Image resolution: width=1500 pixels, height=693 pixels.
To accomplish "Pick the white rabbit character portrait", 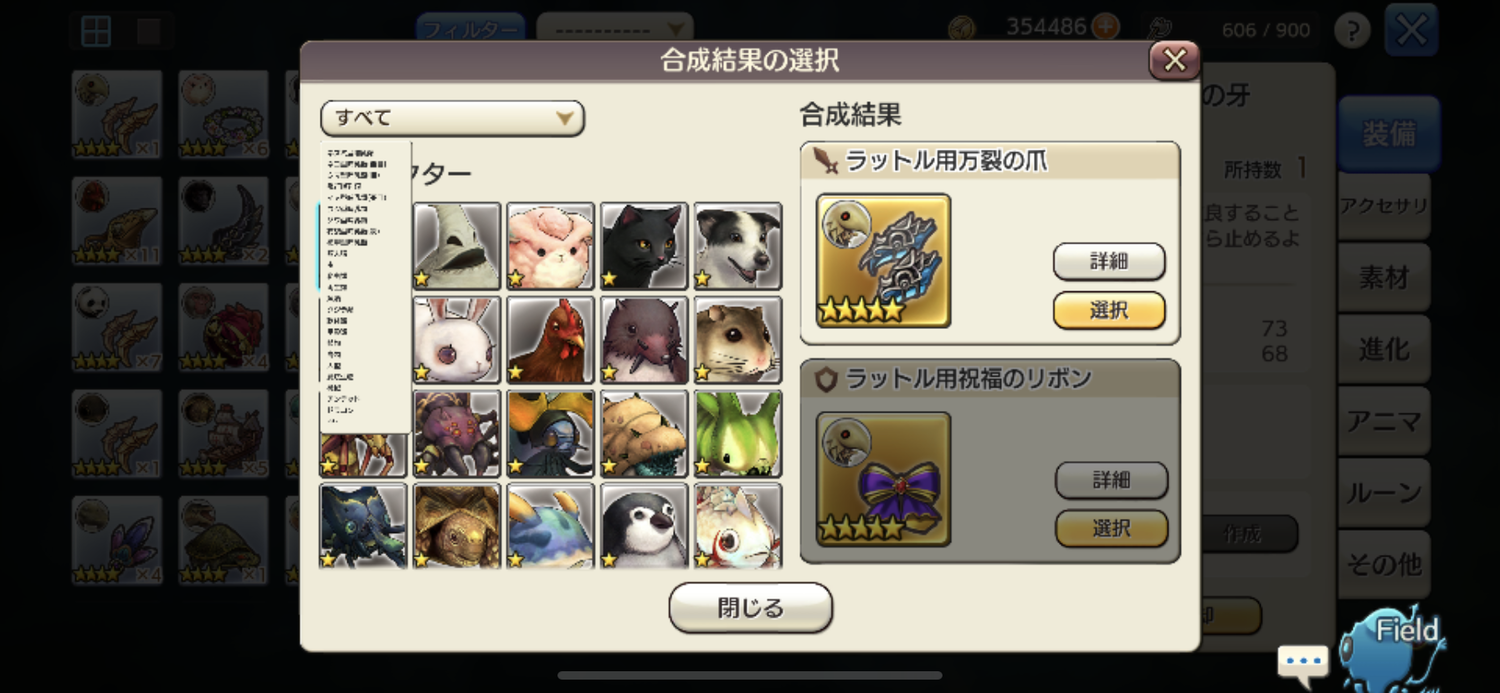I will point(456,340).
